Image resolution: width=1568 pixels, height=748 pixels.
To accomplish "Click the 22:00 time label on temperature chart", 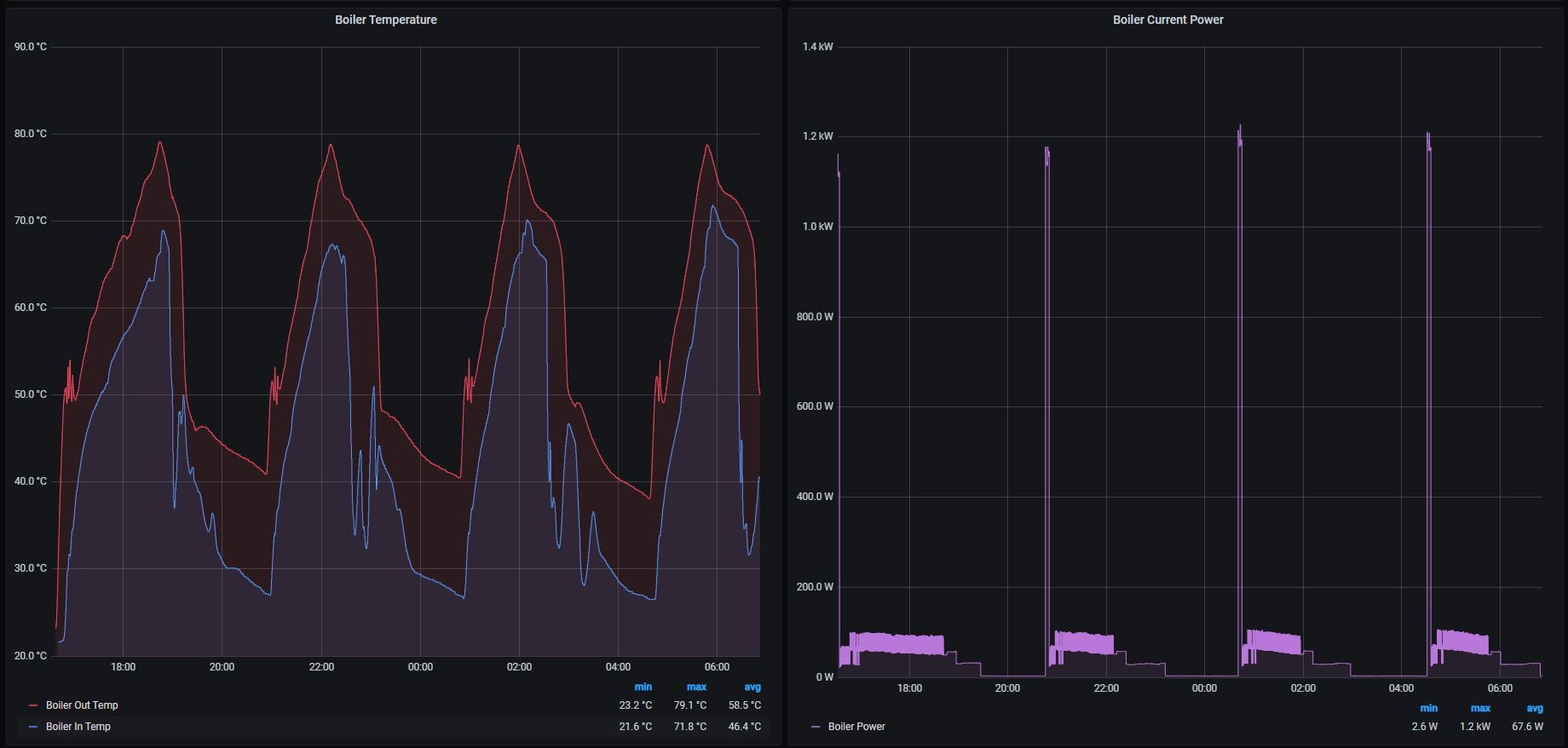I will (x=321, y=667).
